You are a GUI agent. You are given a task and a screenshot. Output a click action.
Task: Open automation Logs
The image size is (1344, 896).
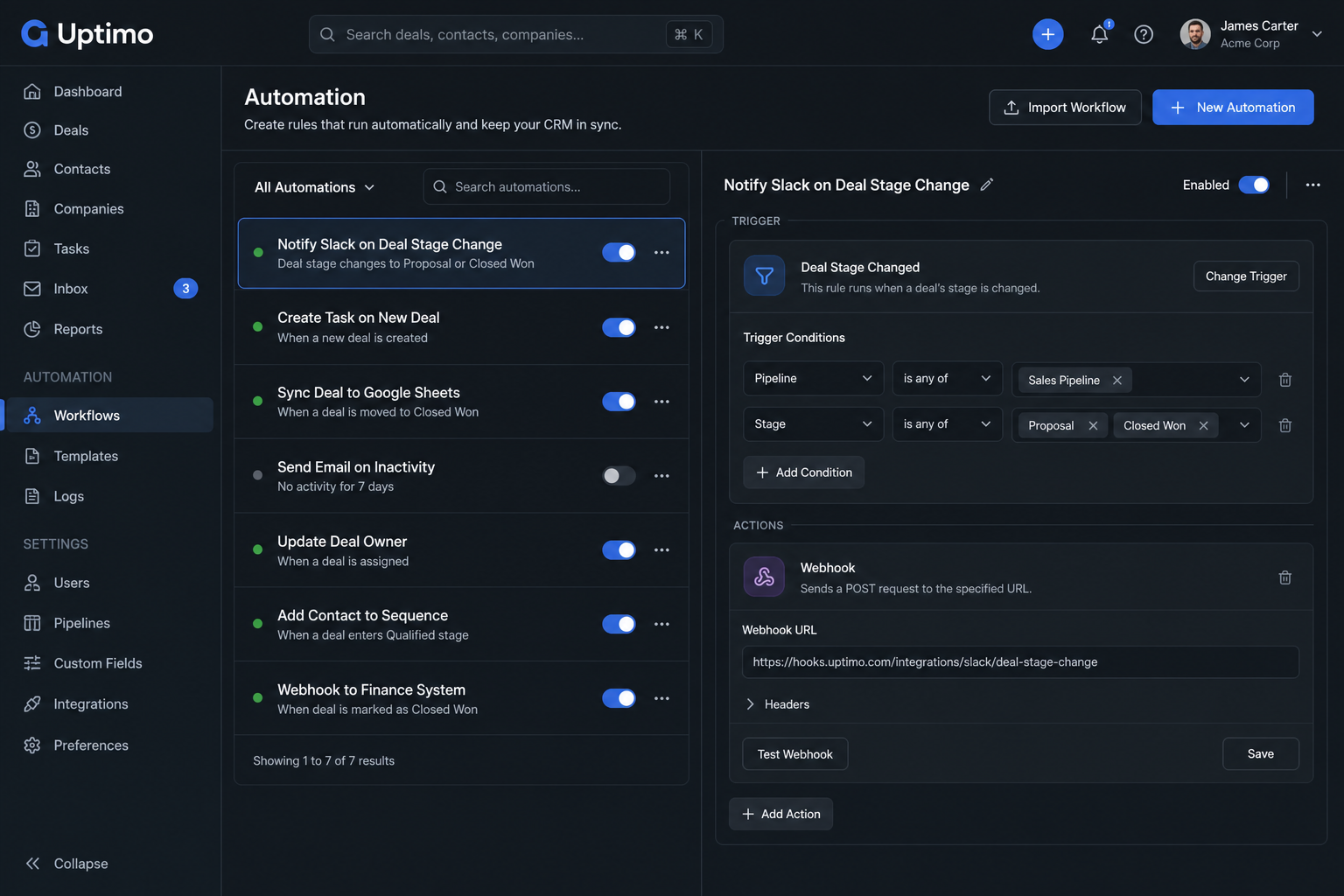[x=109, y=496]
